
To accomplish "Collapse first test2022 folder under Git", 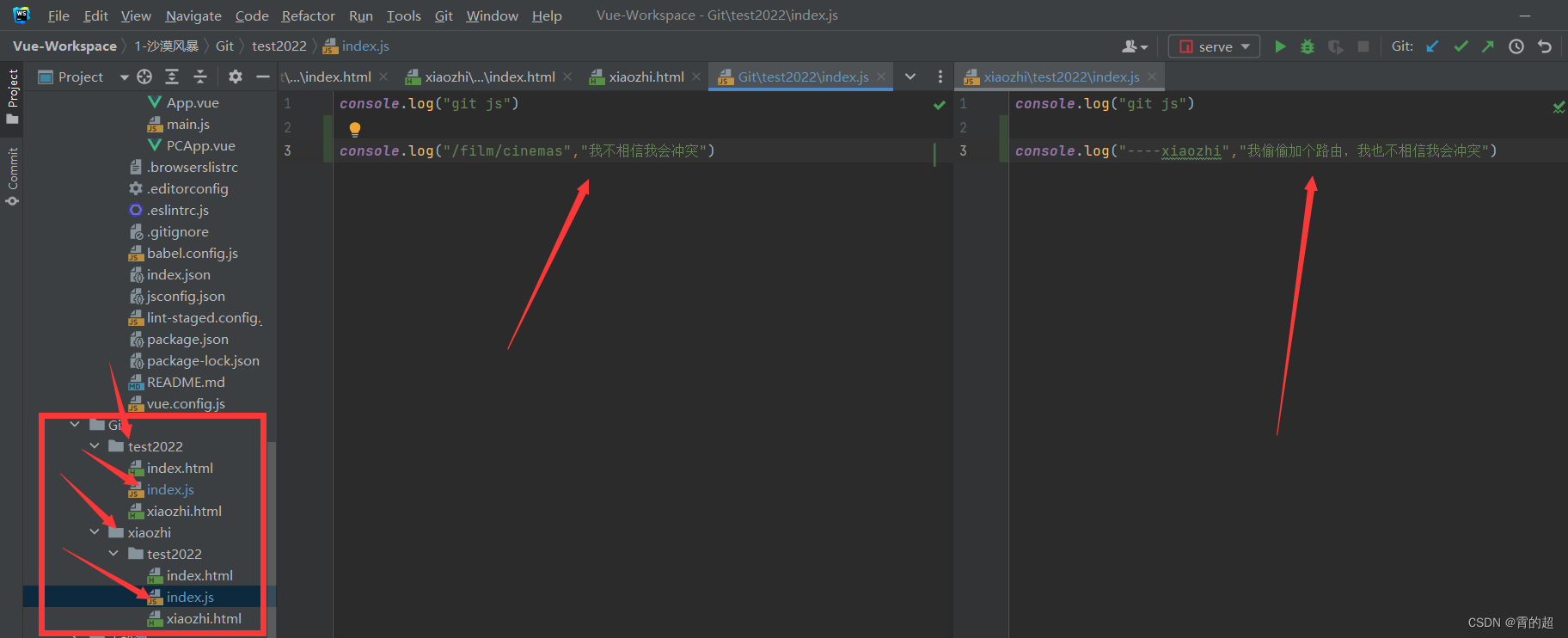I will coord(95,445).
